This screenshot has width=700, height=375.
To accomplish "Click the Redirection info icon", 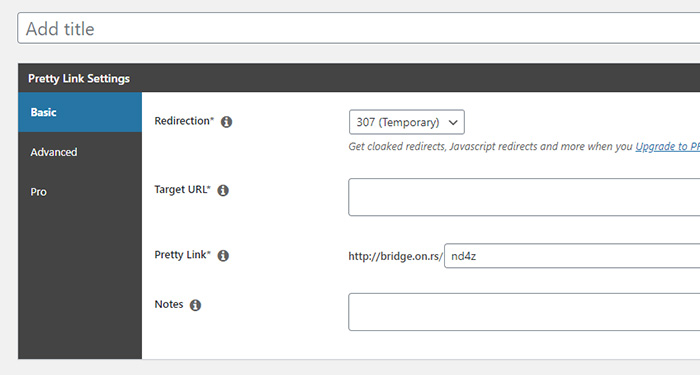I will tap(226, 121).
